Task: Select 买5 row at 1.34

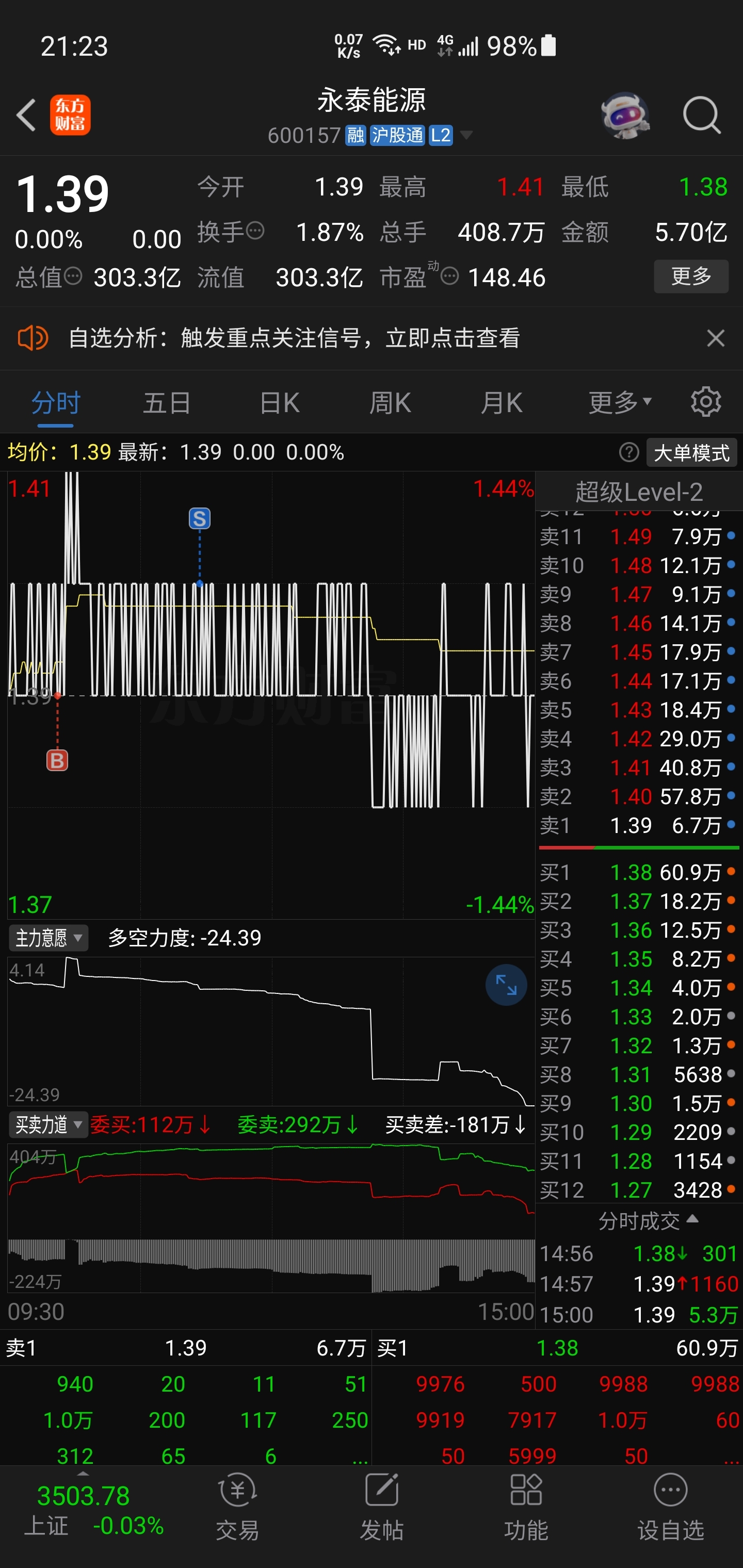Action: (638, 987)
